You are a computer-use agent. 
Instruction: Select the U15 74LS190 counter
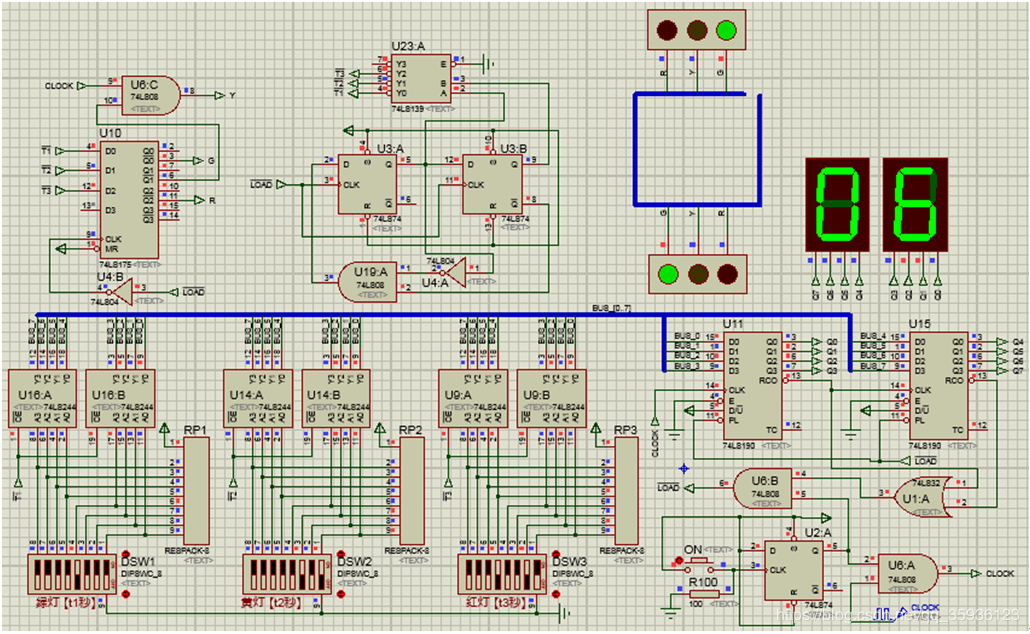[x=935, y=387]
